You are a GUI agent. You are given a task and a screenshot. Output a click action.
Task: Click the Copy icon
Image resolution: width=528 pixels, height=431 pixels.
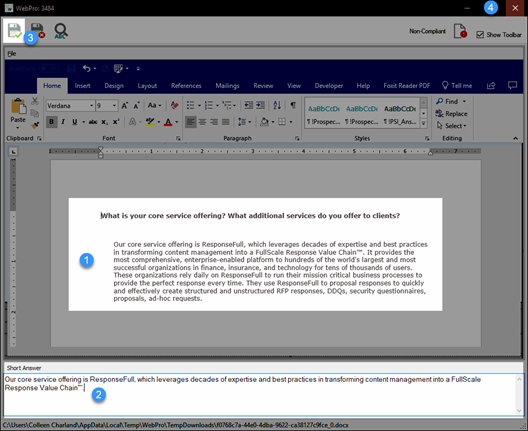(x=35, y=113)
